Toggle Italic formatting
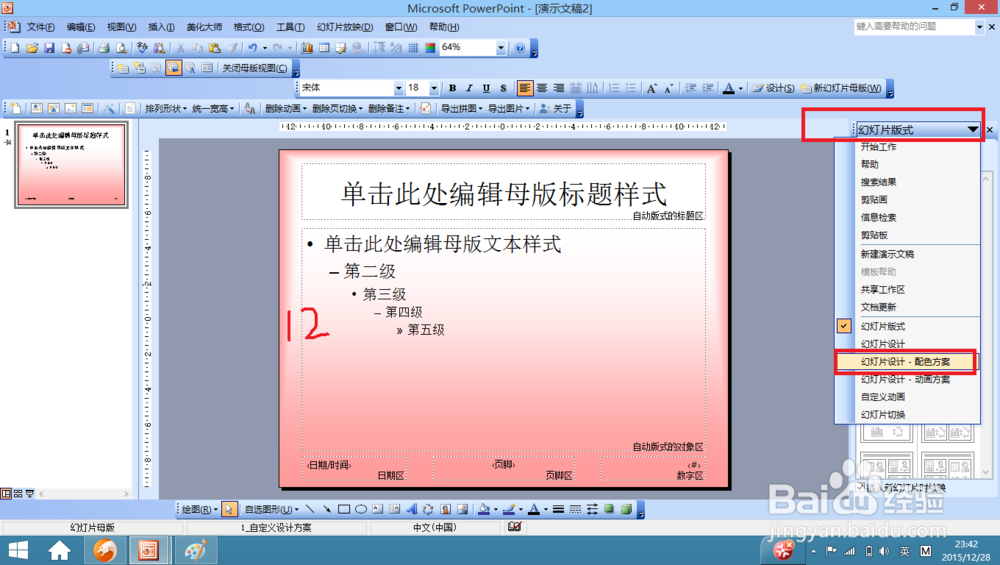The width and height of the screenshot is (1000, 565). pyautogui.click(x=469, y=88)
